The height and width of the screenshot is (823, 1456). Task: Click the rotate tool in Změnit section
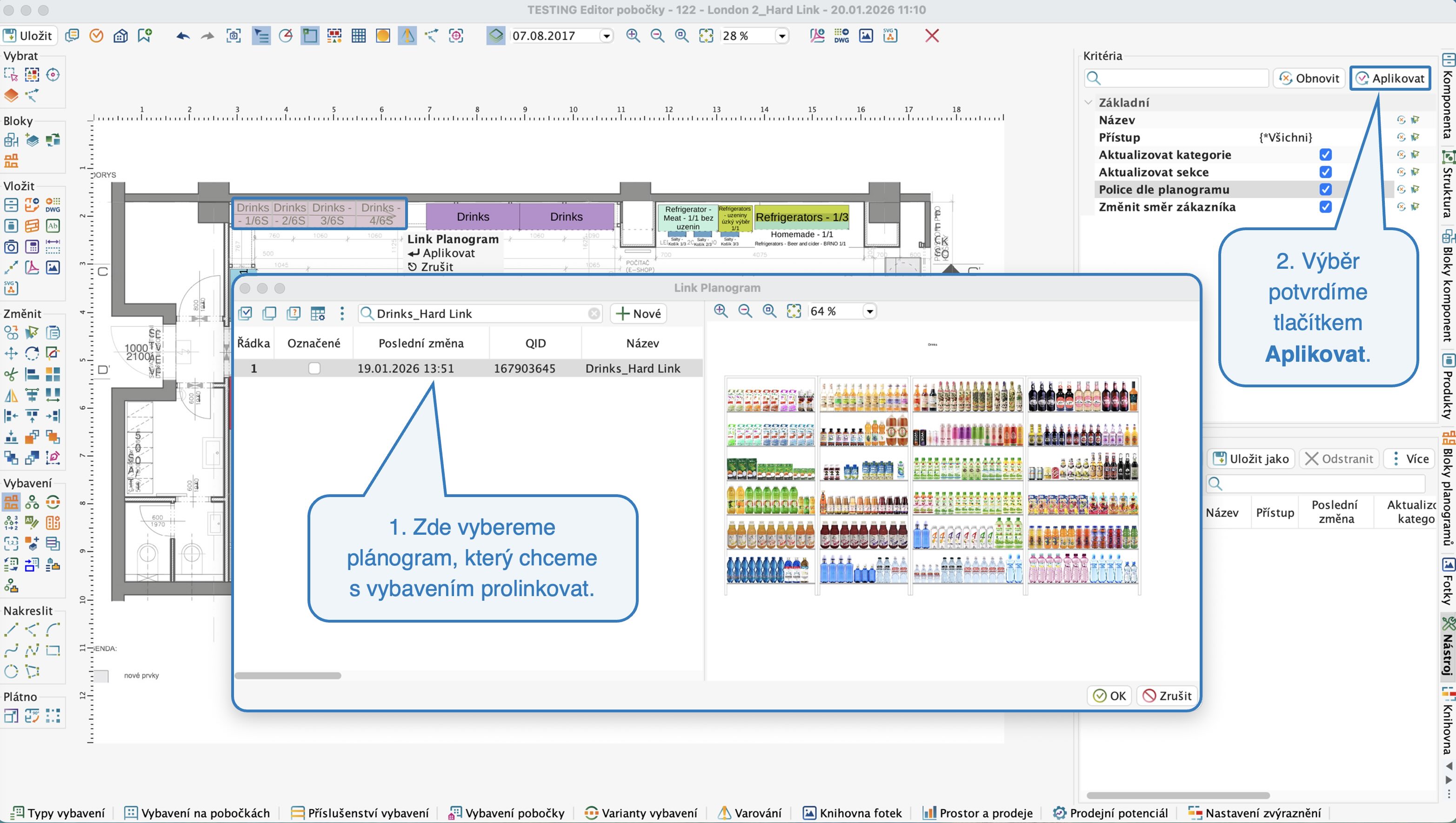coord(32,353)
